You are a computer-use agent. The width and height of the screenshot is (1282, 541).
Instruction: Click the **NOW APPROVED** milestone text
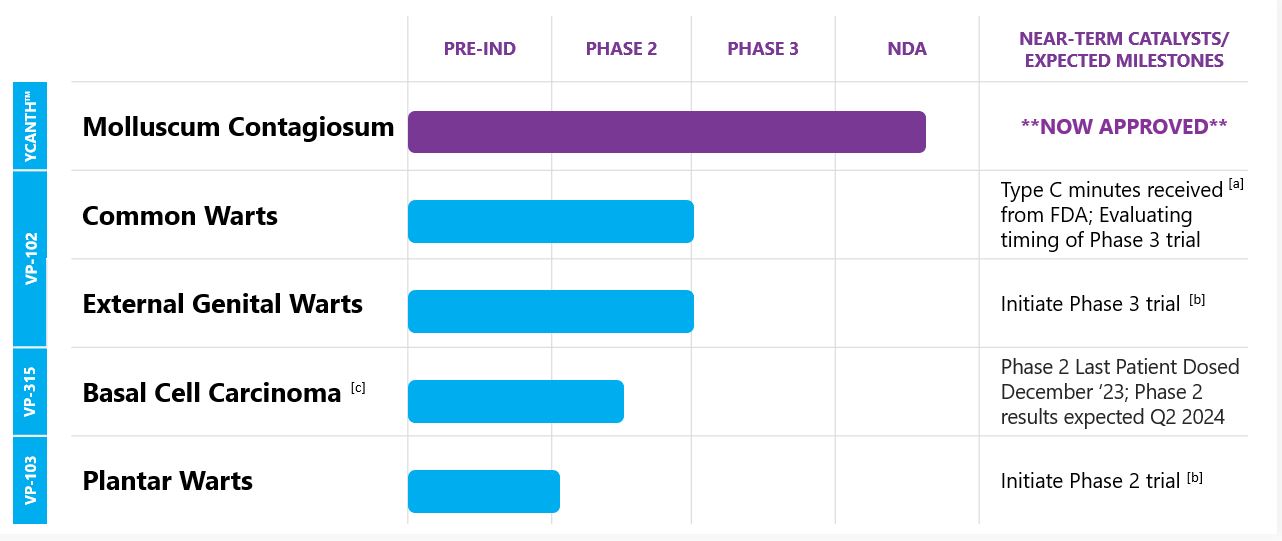coord(1123,127)
